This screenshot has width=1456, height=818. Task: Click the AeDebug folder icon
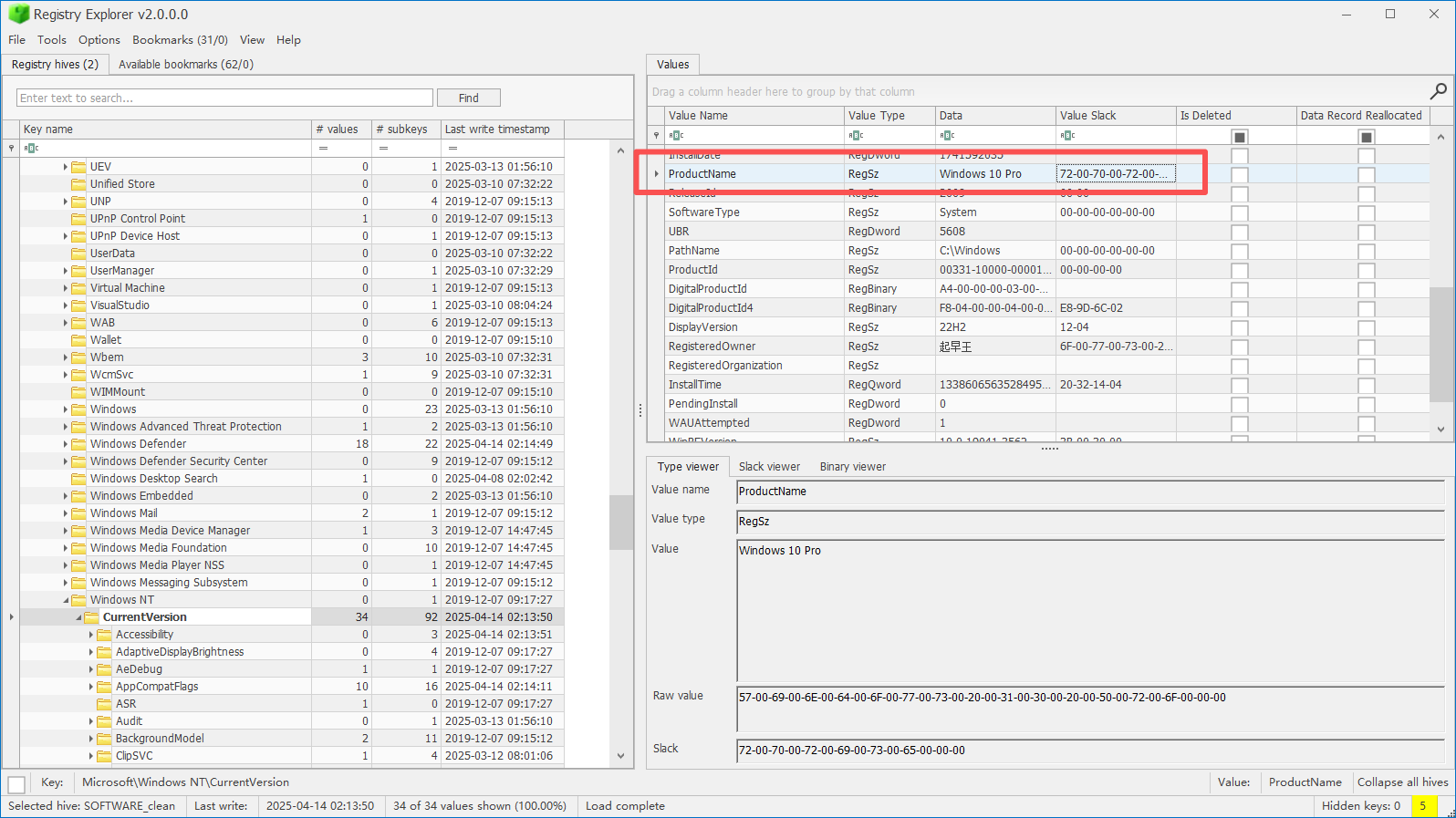click(x=104, y=669)
